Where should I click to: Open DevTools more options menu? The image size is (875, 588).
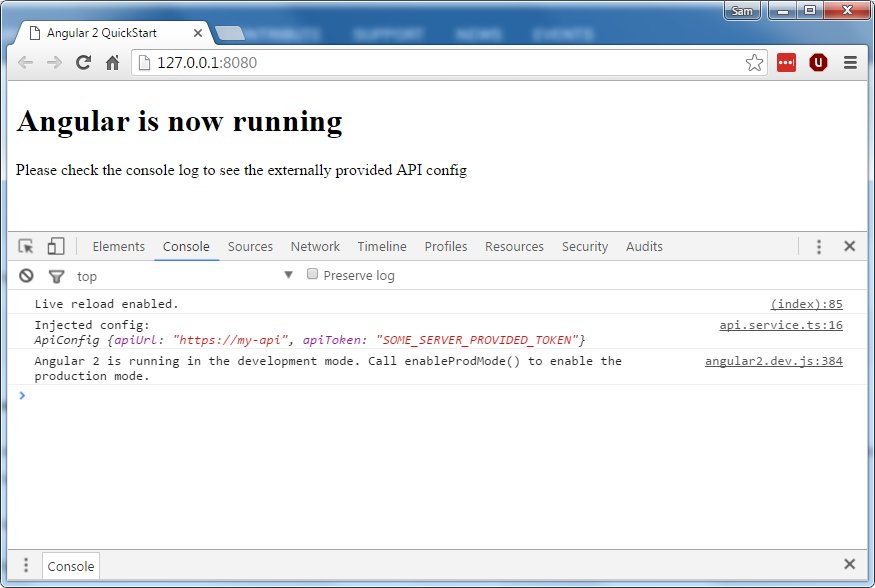click(x=819, y=247)
